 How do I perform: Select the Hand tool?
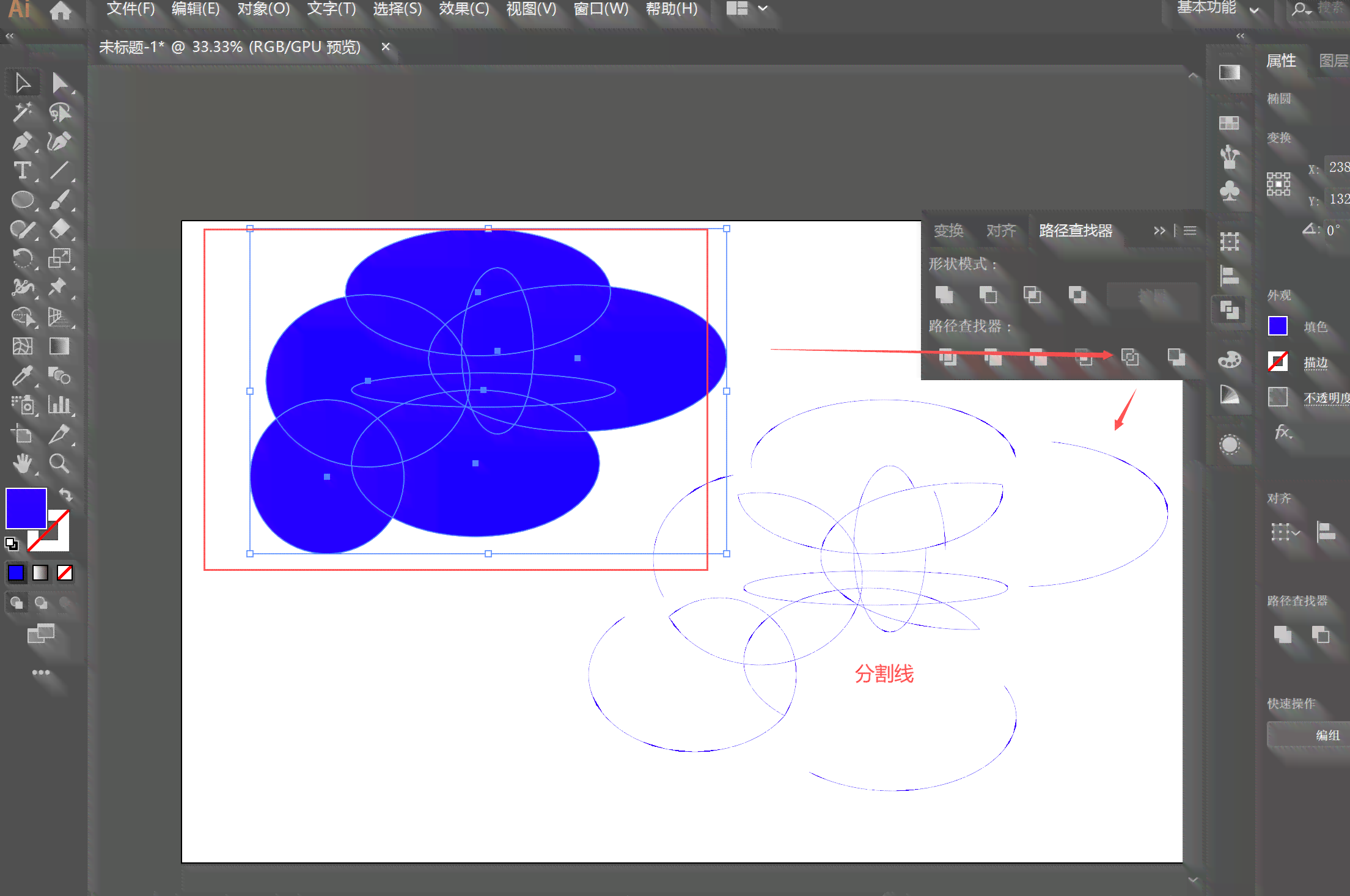click(23, 464)
